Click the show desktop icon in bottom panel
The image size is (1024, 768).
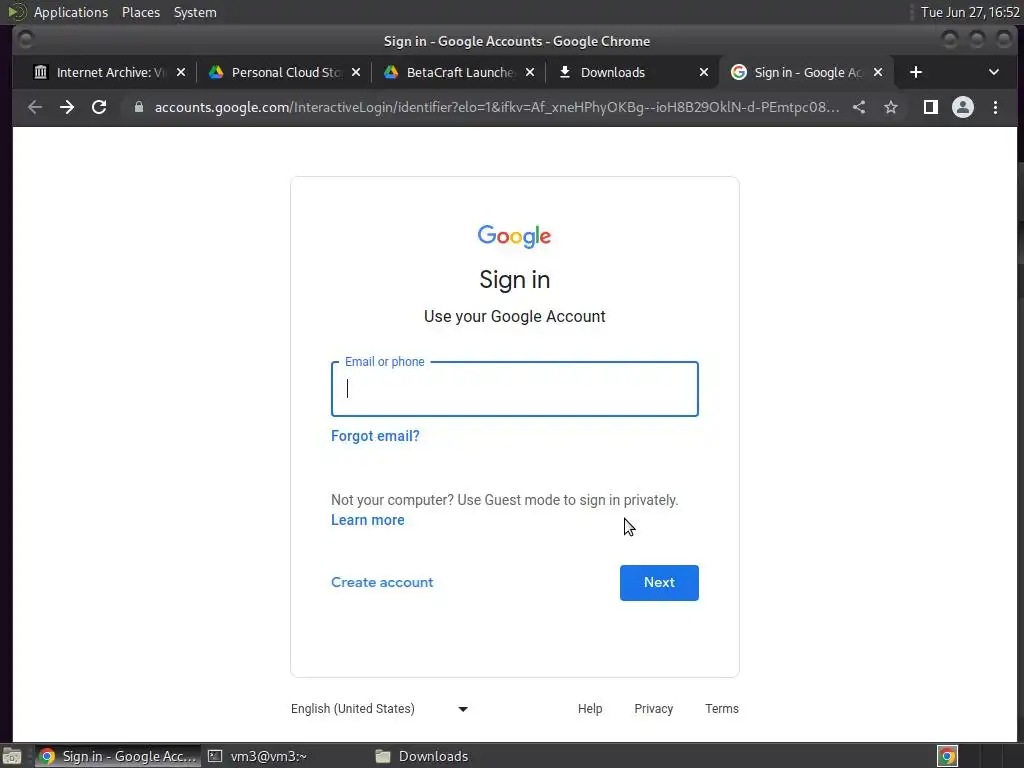point(12,756)
